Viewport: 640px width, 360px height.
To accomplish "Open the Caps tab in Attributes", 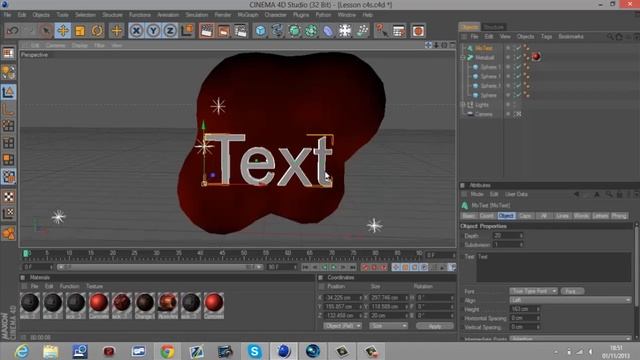I will [525, 216].
